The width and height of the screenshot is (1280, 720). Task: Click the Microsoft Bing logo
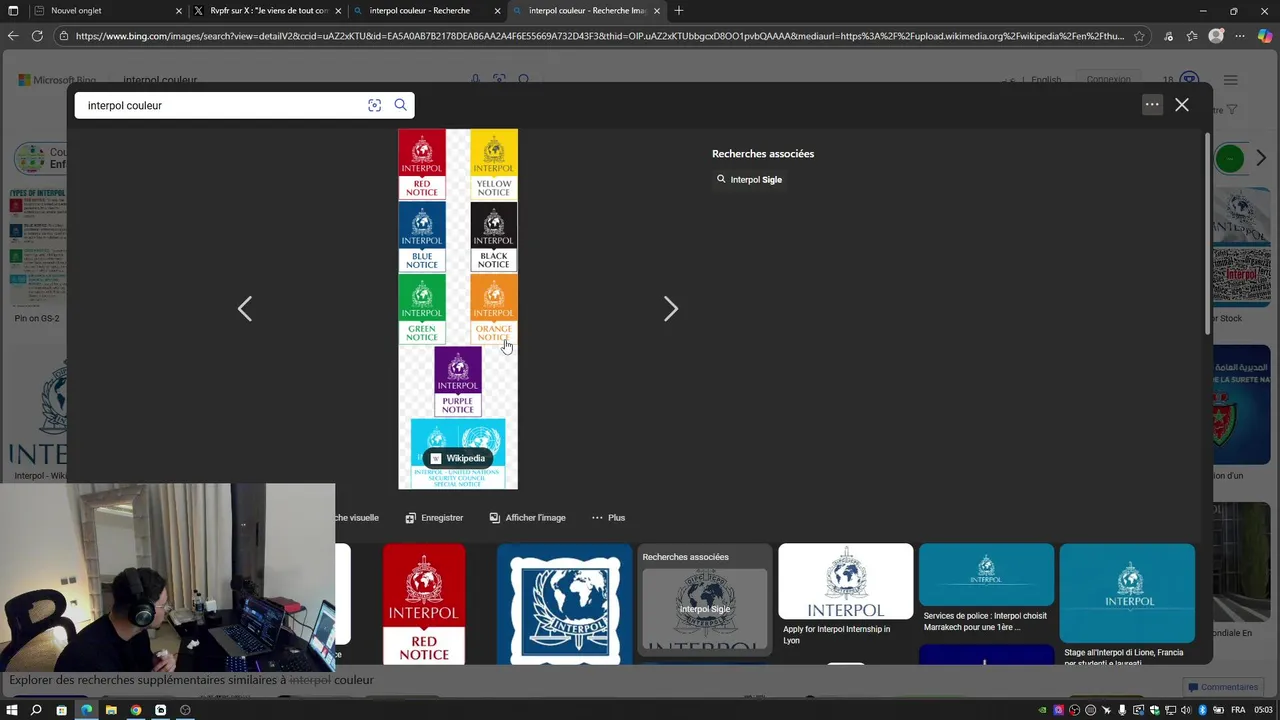tap(57, 80)
